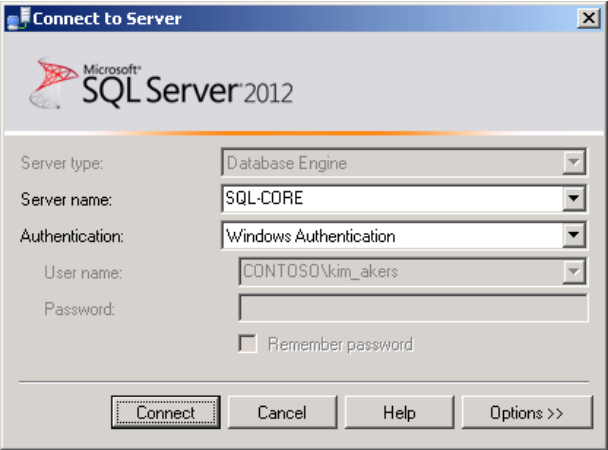Cancel the Connect to Server dialog
608x450 pixels.
pyautogui.click(x=282, y=412)
